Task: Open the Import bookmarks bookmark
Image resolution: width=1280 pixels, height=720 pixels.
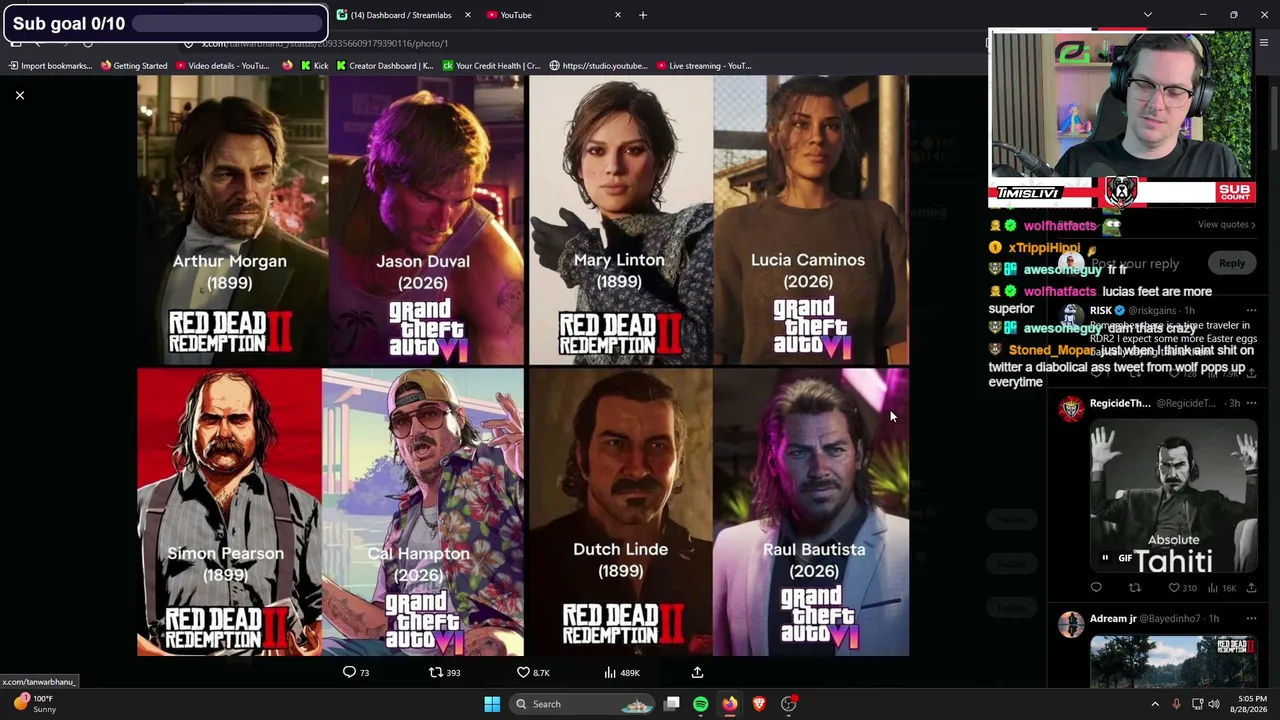Action: point(50,66)
